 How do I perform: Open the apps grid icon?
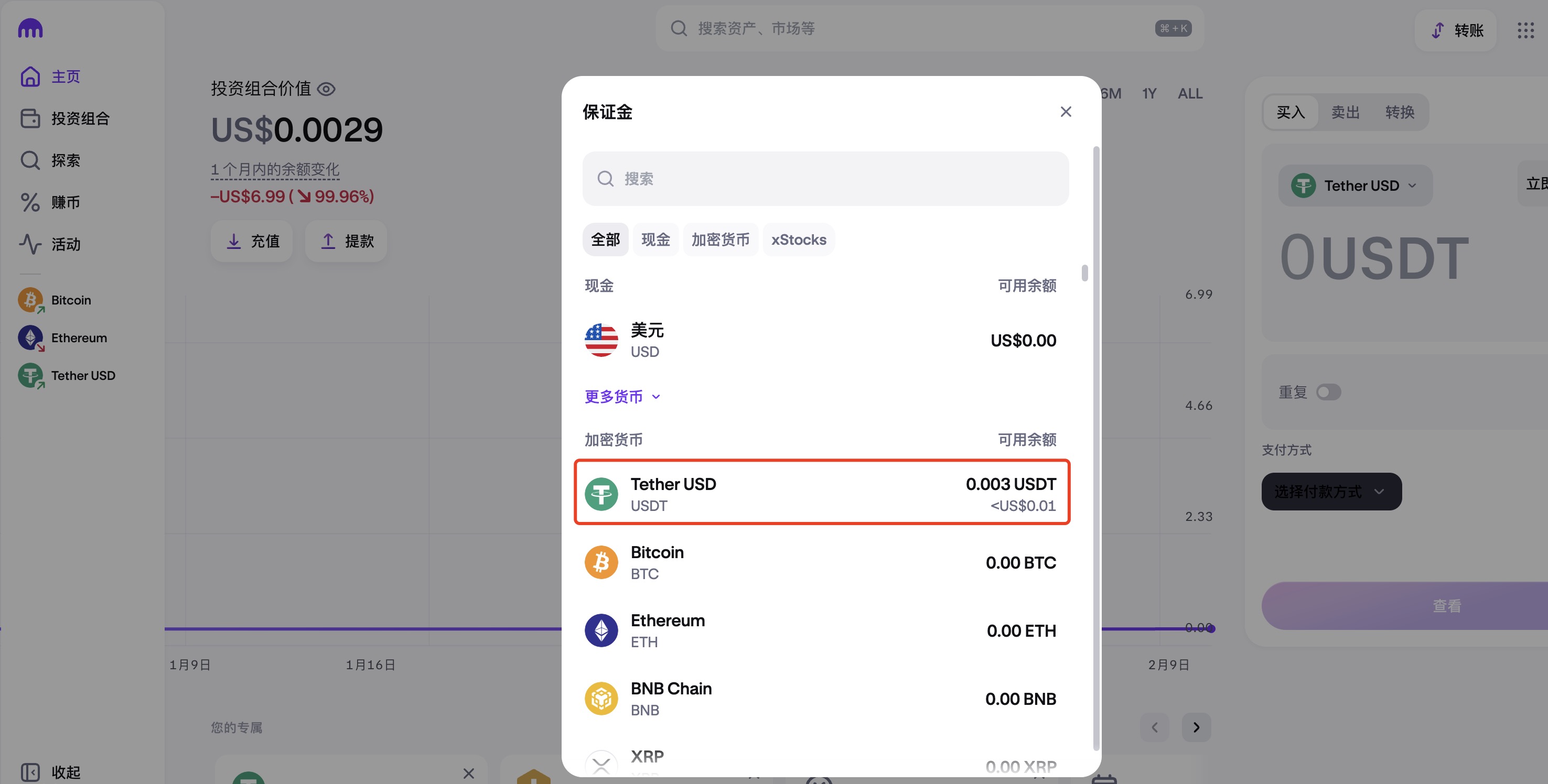1525,30
